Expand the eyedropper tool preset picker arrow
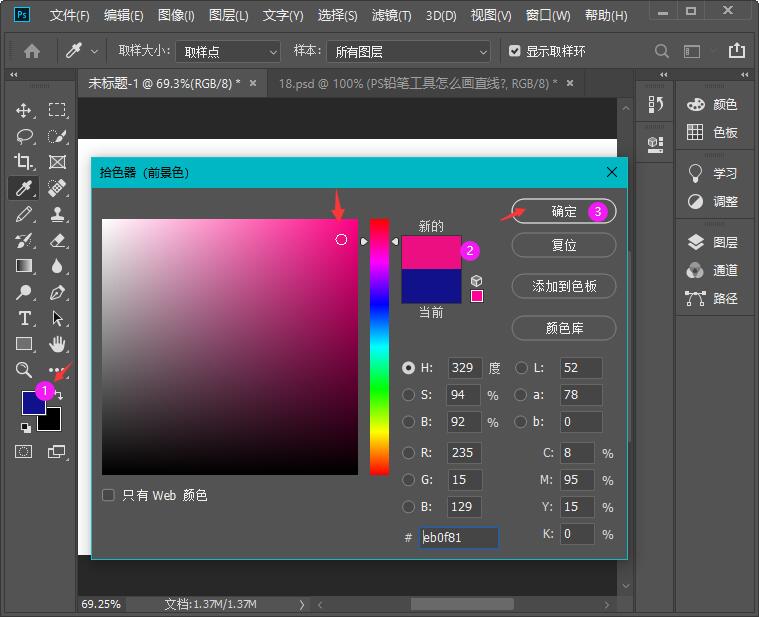 [x=94, y=51]
